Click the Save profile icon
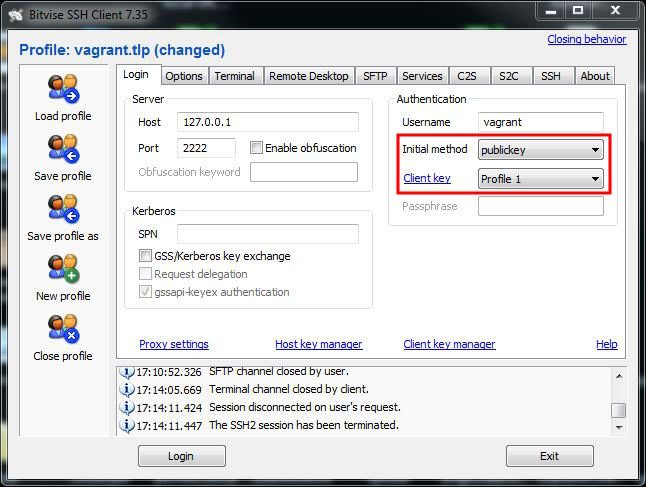This screenshot has height=487, width=646. [x=63, y=148]
